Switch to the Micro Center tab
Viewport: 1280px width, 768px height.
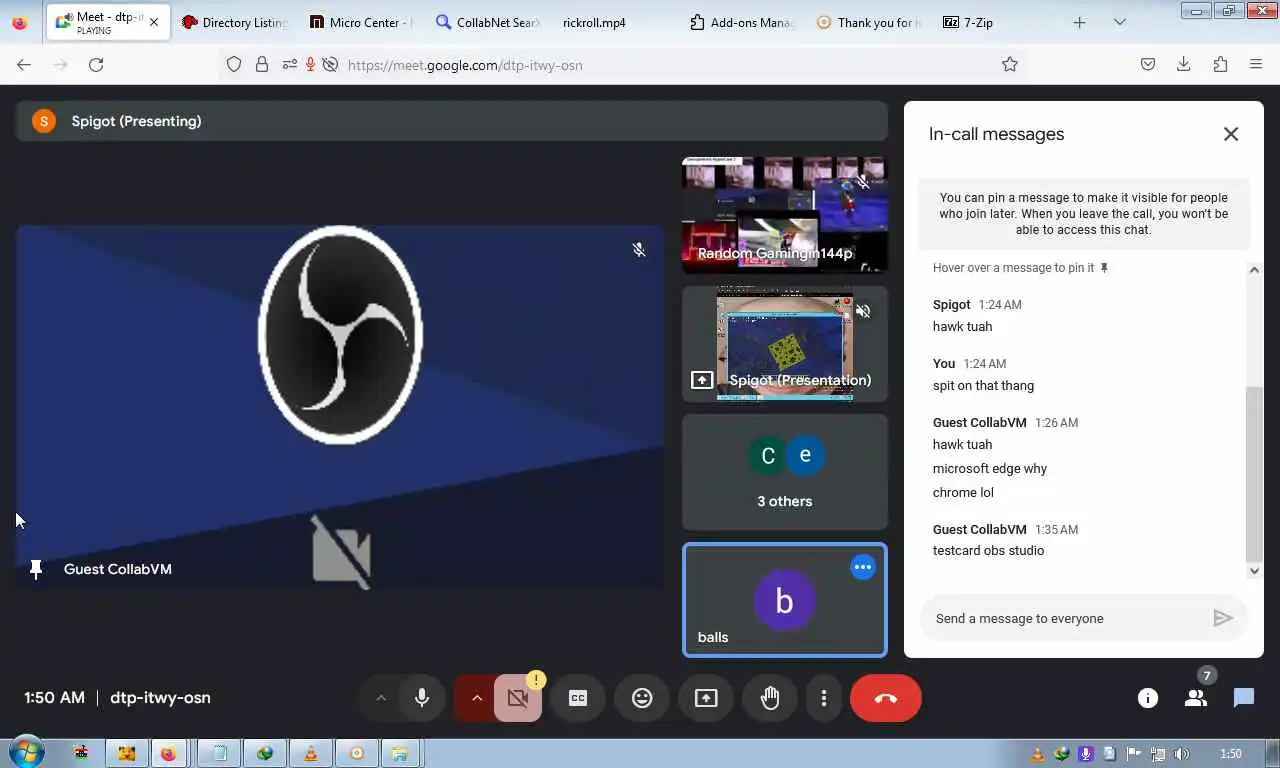tap(361, 22)
